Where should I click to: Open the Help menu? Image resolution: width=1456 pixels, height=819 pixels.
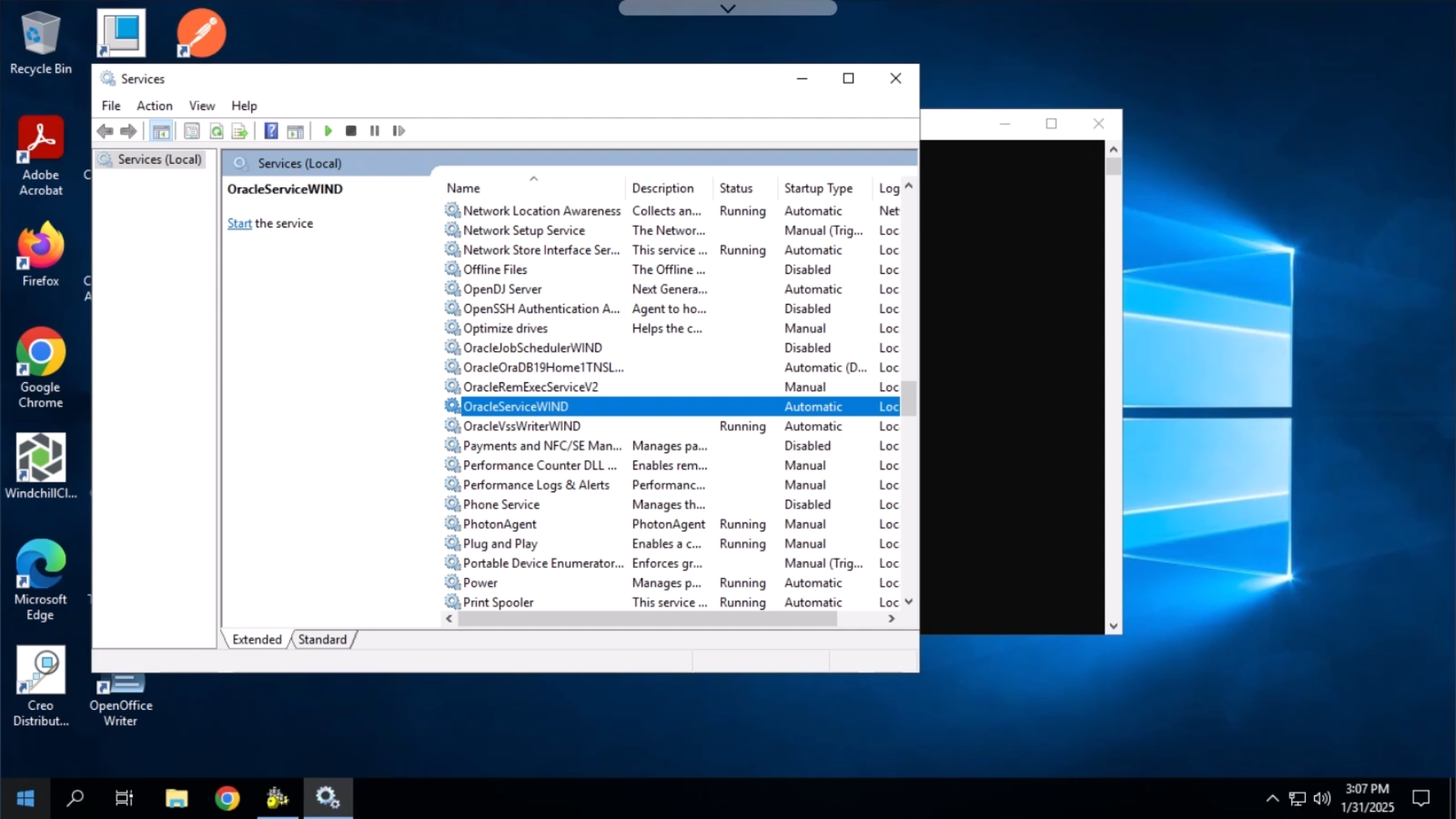point(244,105)
